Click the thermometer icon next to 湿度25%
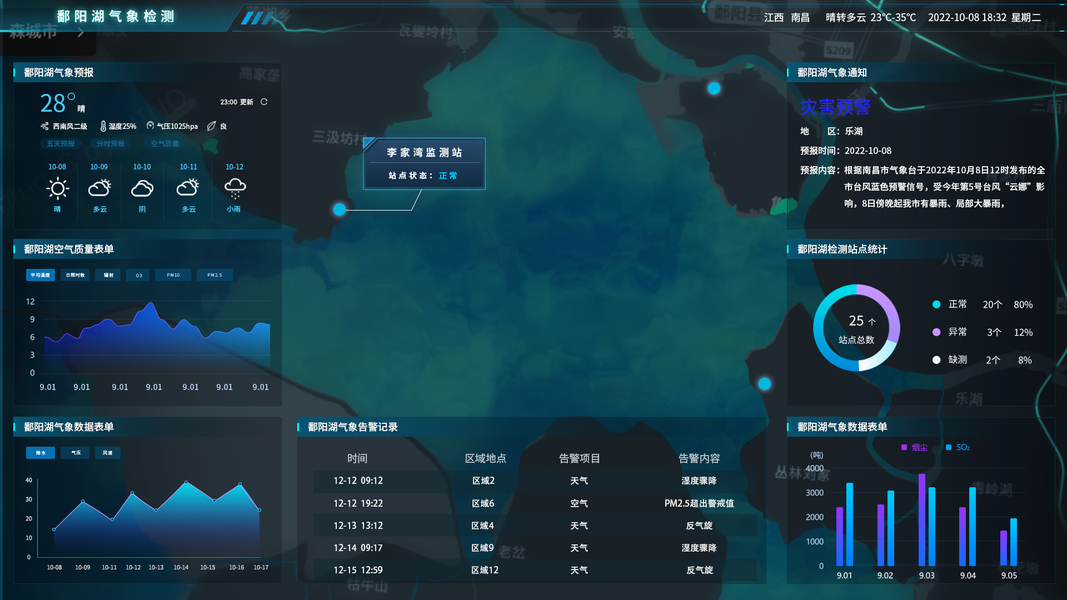This screenshot has height=600, width=1067. pos(103,126)
